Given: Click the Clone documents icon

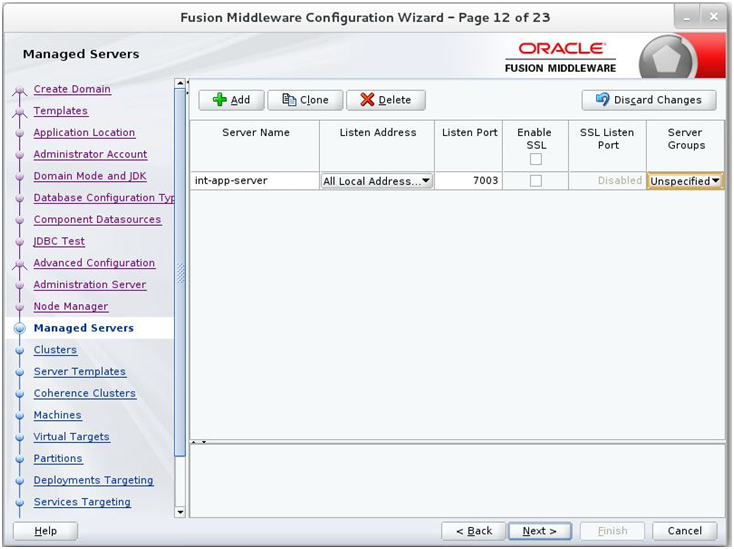Looking at the screenshot, I should pos(289,100).
